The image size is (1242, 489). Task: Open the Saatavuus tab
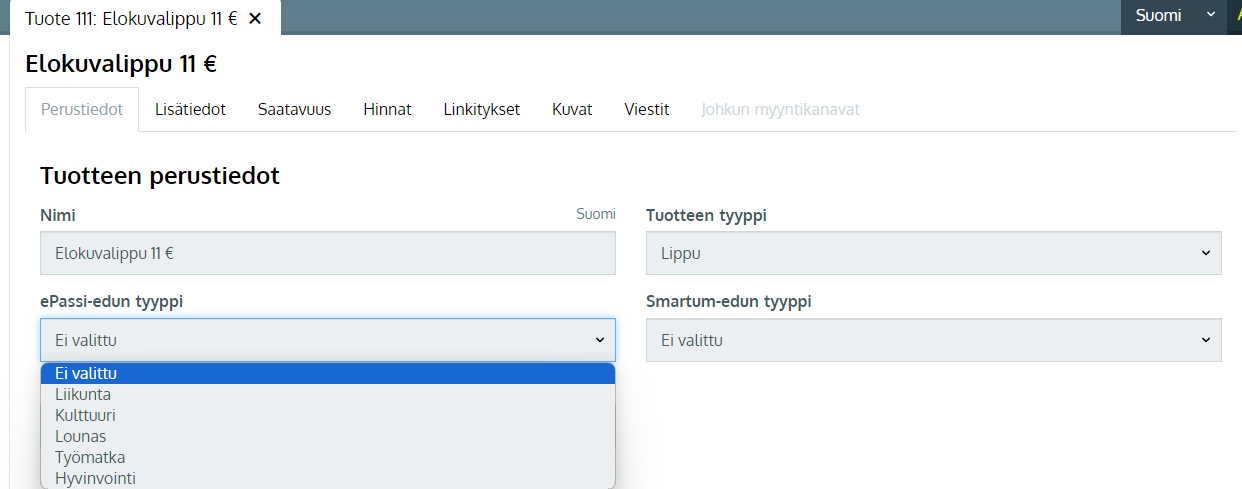click(x=294, y=110)
